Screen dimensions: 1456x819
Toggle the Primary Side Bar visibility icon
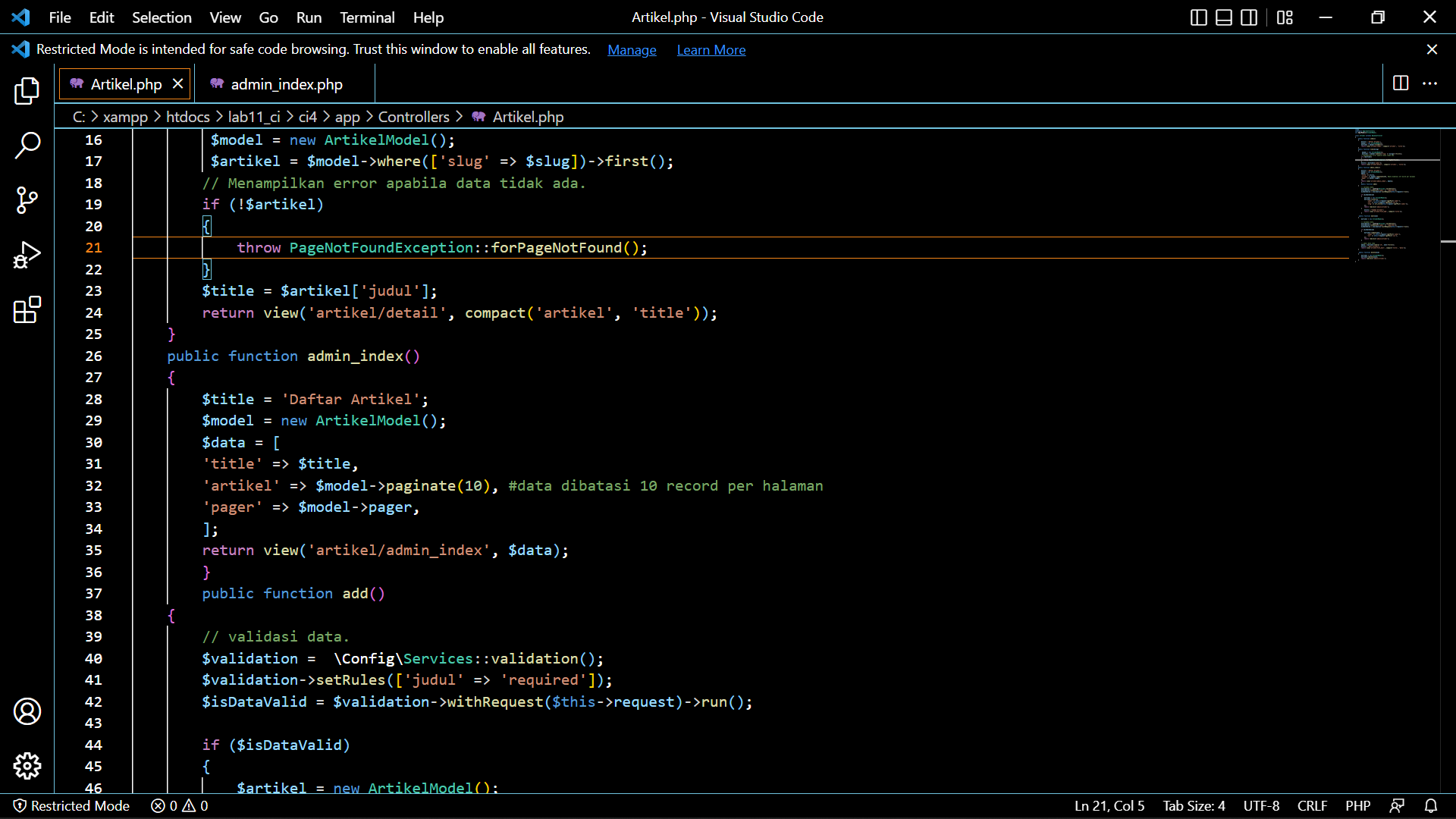pos(1198,17)
